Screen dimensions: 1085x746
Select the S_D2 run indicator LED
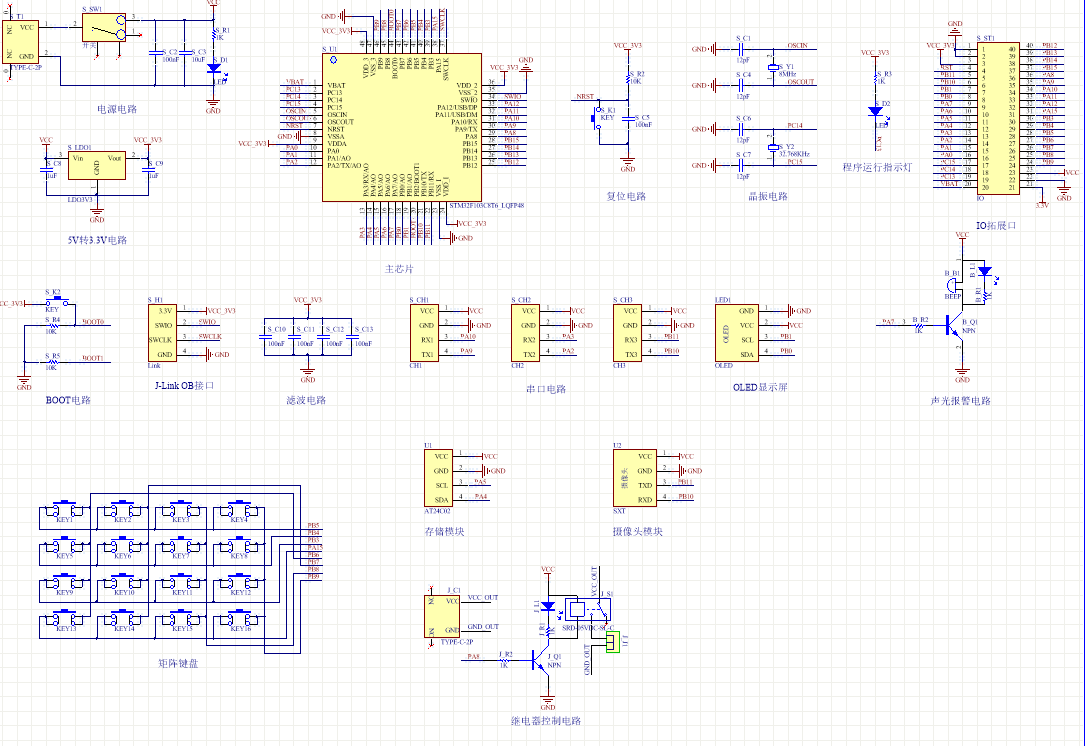[876, 111]
